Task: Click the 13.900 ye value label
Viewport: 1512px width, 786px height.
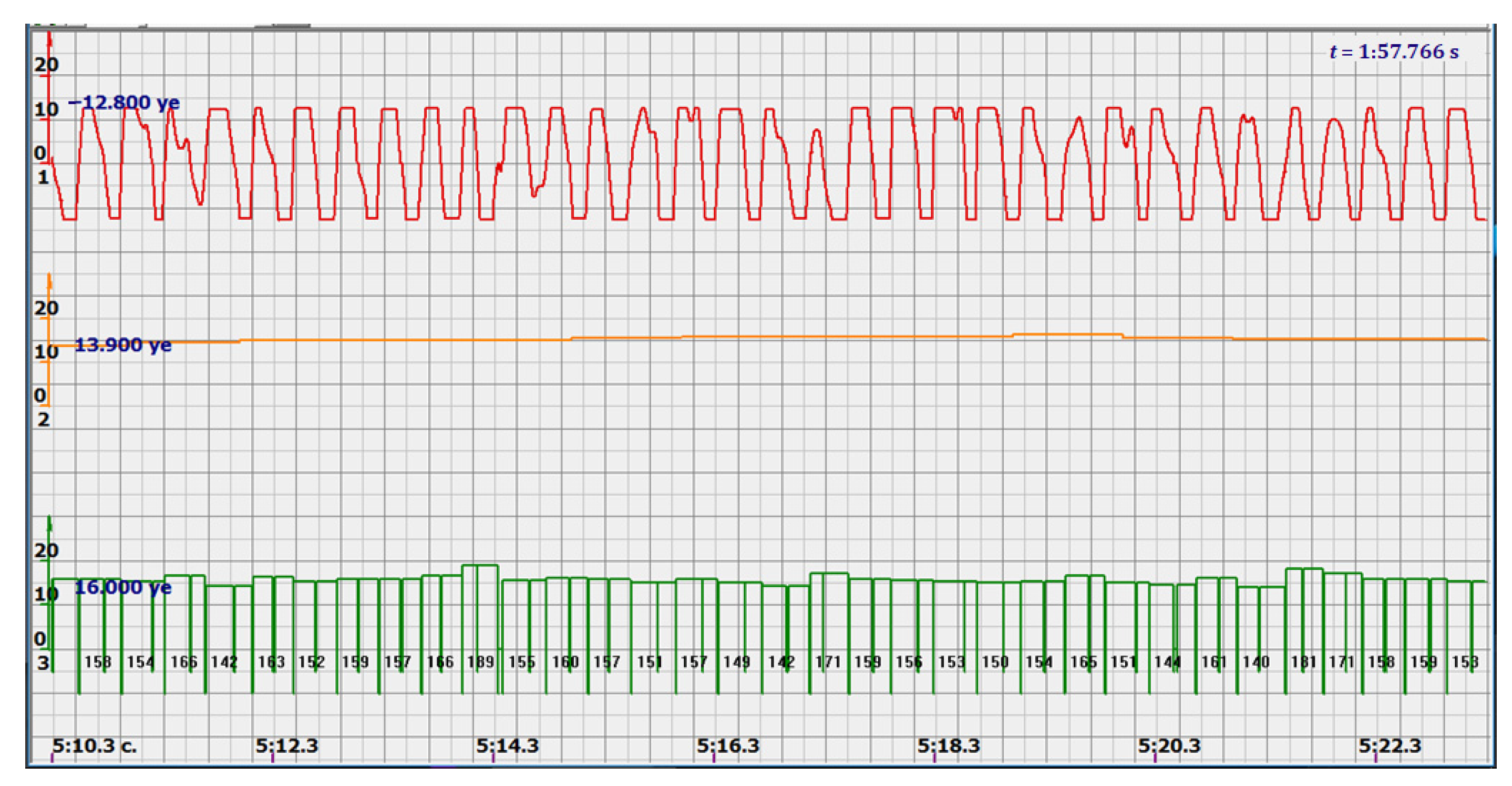Action: coord(122,344)
